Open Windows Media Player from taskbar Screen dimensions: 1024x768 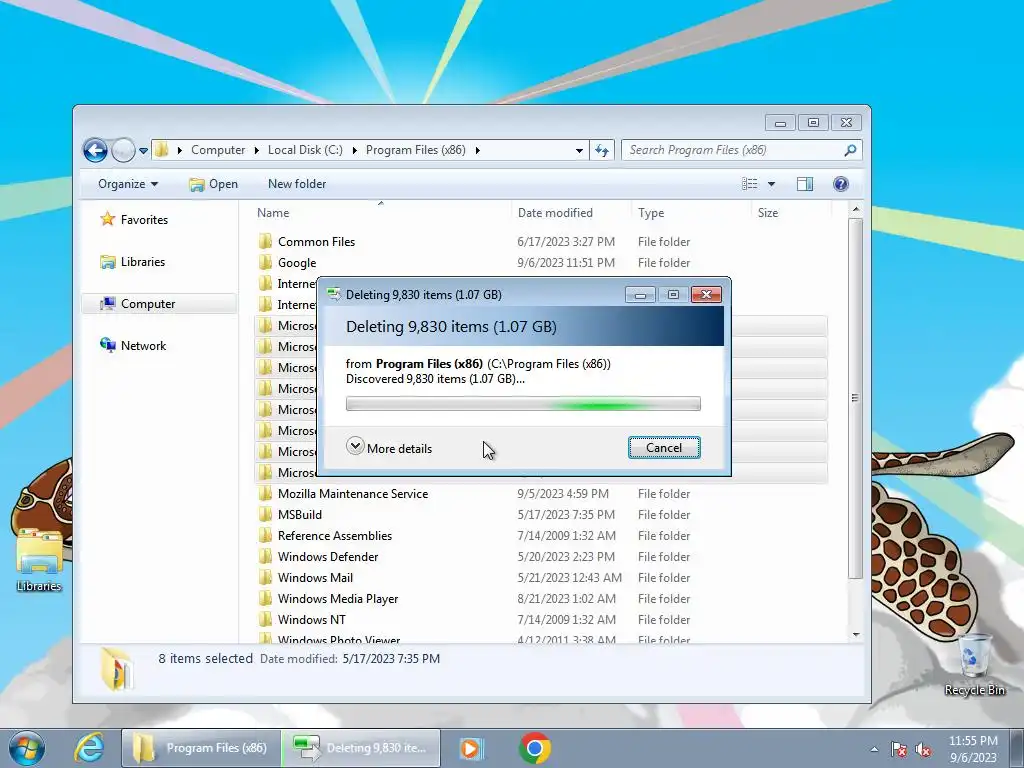coord(470,748)
